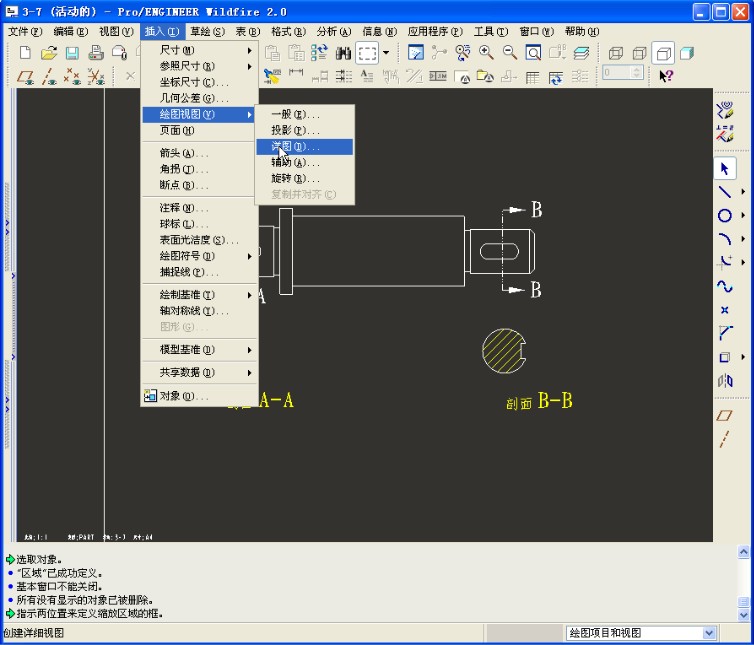Image resolution: width=754 pixels, height=645 pixels.
Task: Select the circle sketch tool
Action: [725, 215]
